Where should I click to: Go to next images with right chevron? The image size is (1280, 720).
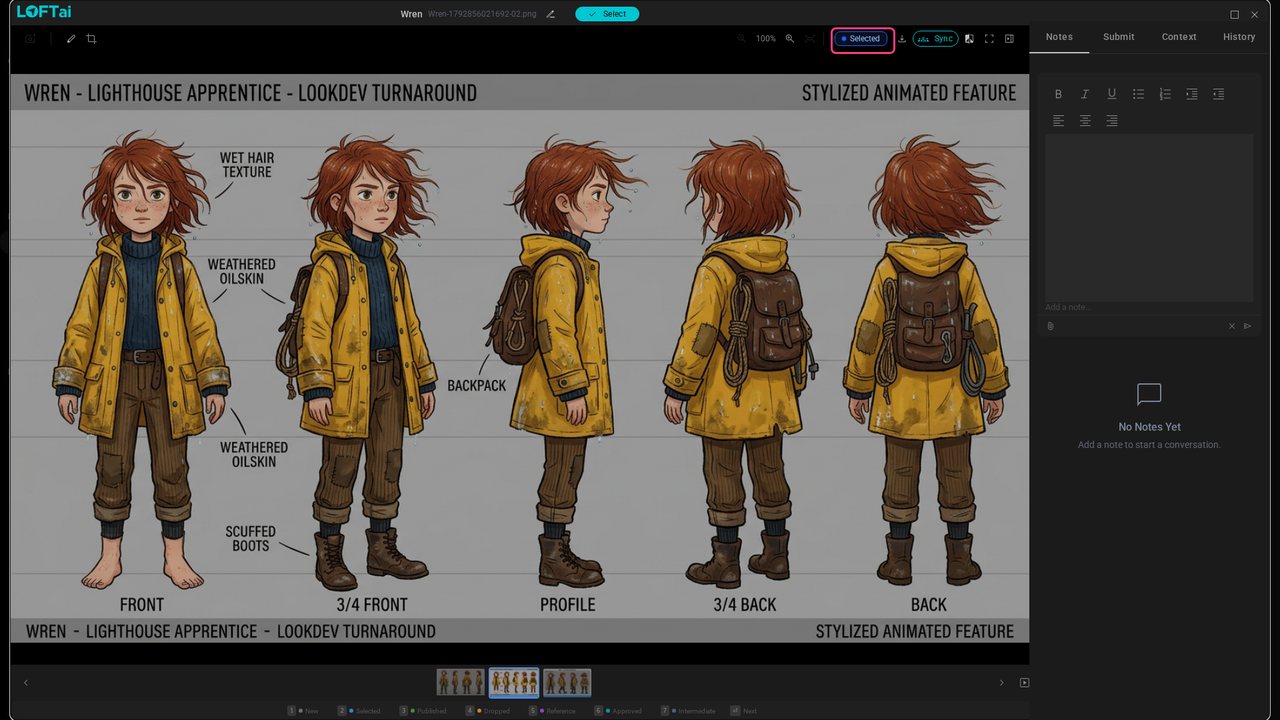(x=1001, y=683)
